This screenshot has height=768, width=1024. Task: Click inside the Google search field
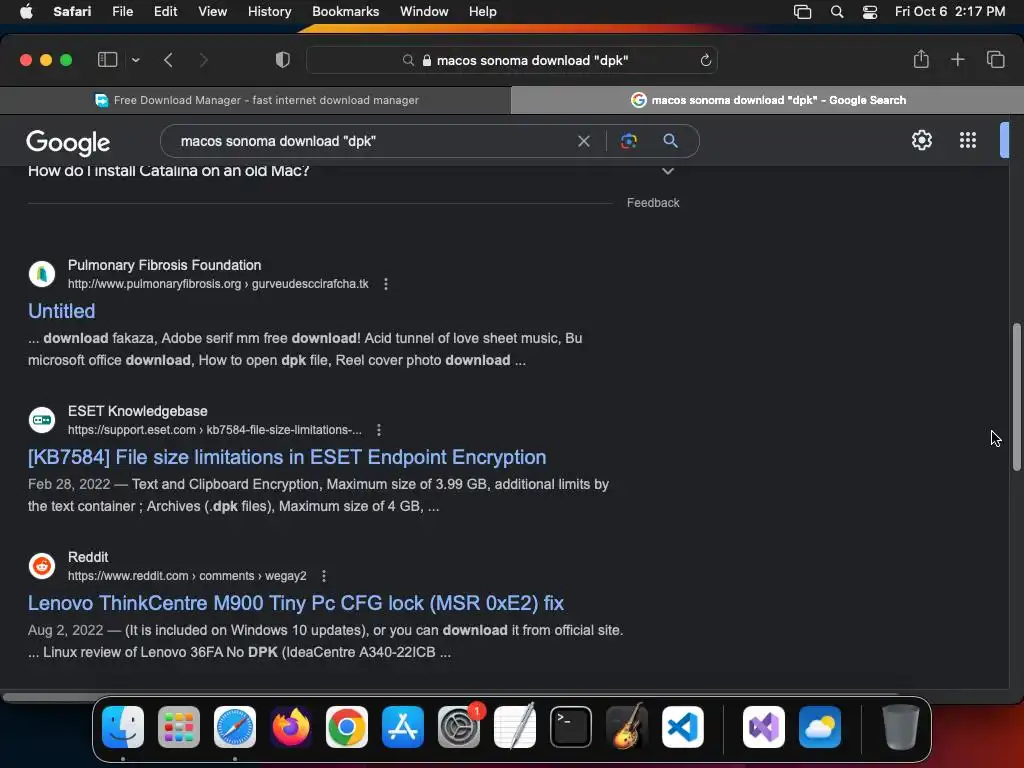372,141
